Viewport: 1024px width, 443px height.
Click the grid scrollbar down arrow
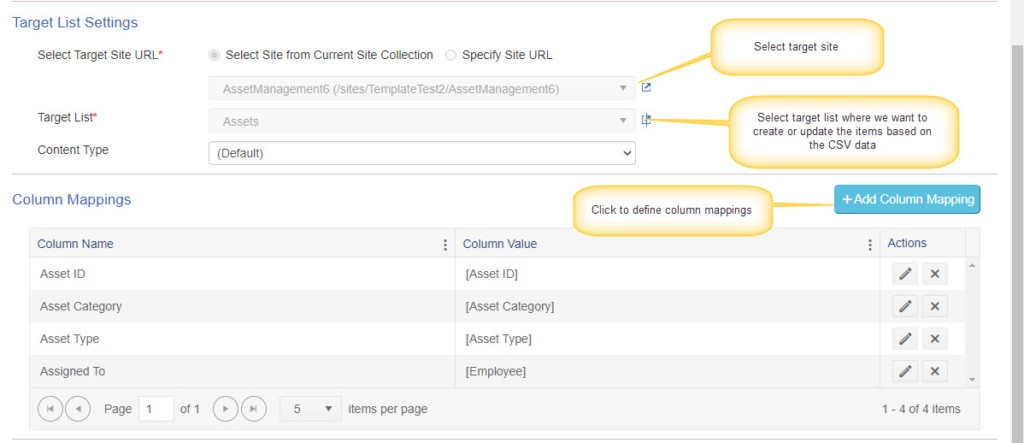972,379
